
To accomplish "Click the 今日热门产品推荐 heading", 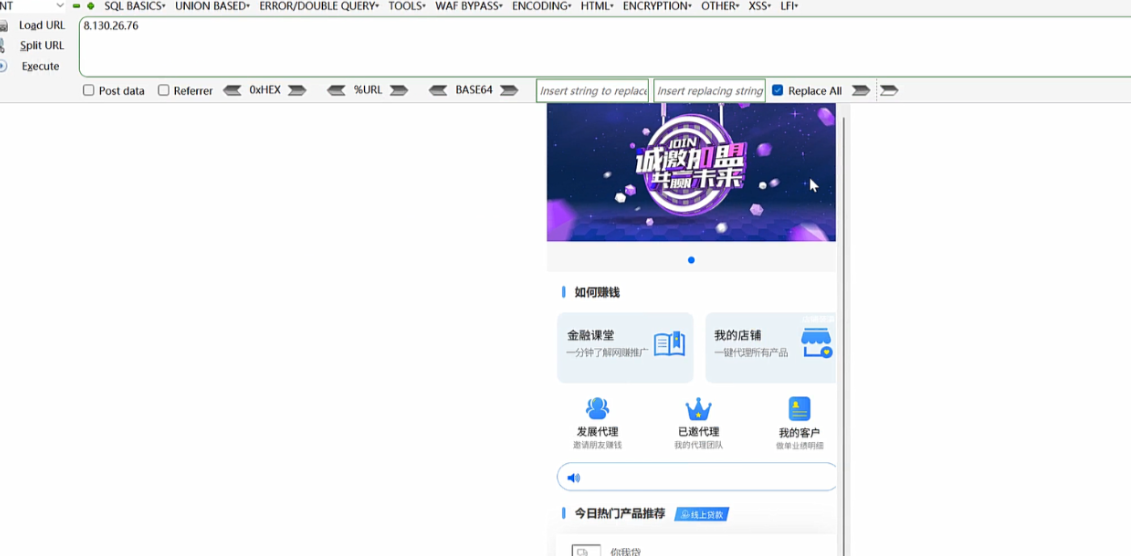I will tap(620, 513).
